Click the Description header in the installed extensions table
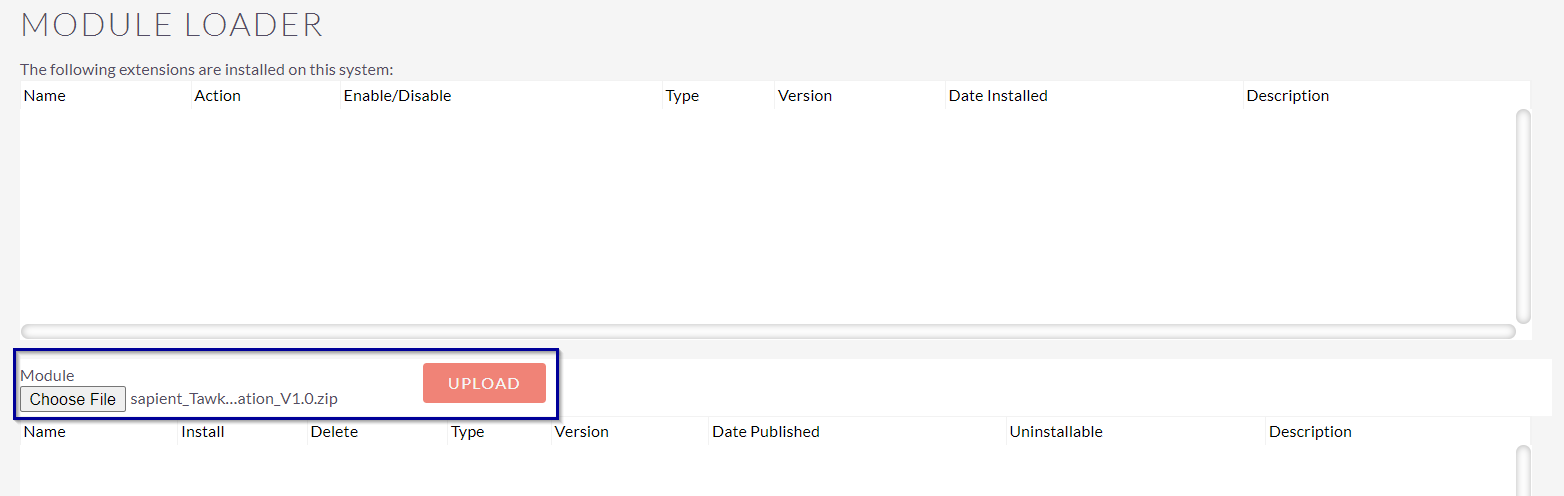This screenshot has width=1564, height=496. (1287, 96)
